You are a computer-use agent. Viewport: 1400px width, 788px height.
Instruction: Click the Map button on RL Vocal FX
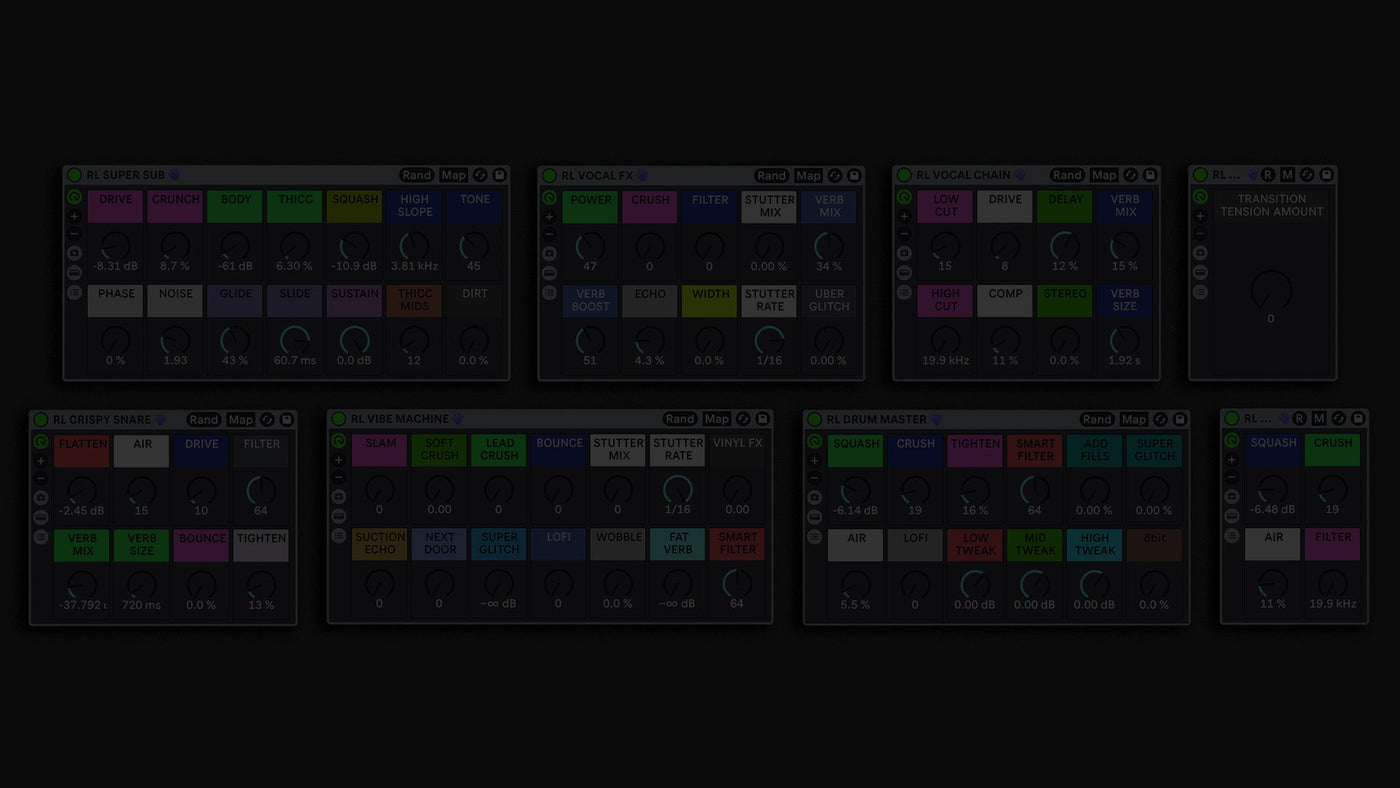[808, 175]
